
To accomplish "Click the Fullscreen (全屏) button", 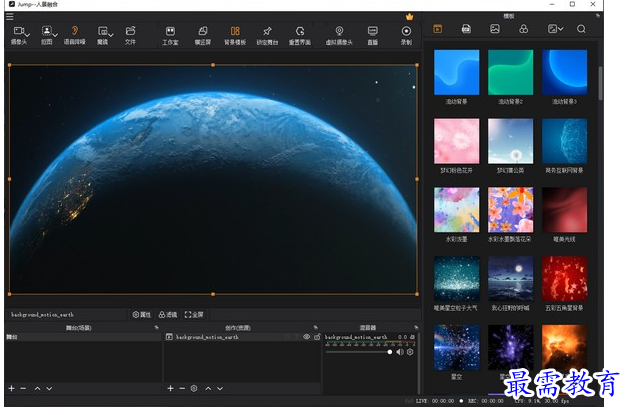I will click(194, 315).
